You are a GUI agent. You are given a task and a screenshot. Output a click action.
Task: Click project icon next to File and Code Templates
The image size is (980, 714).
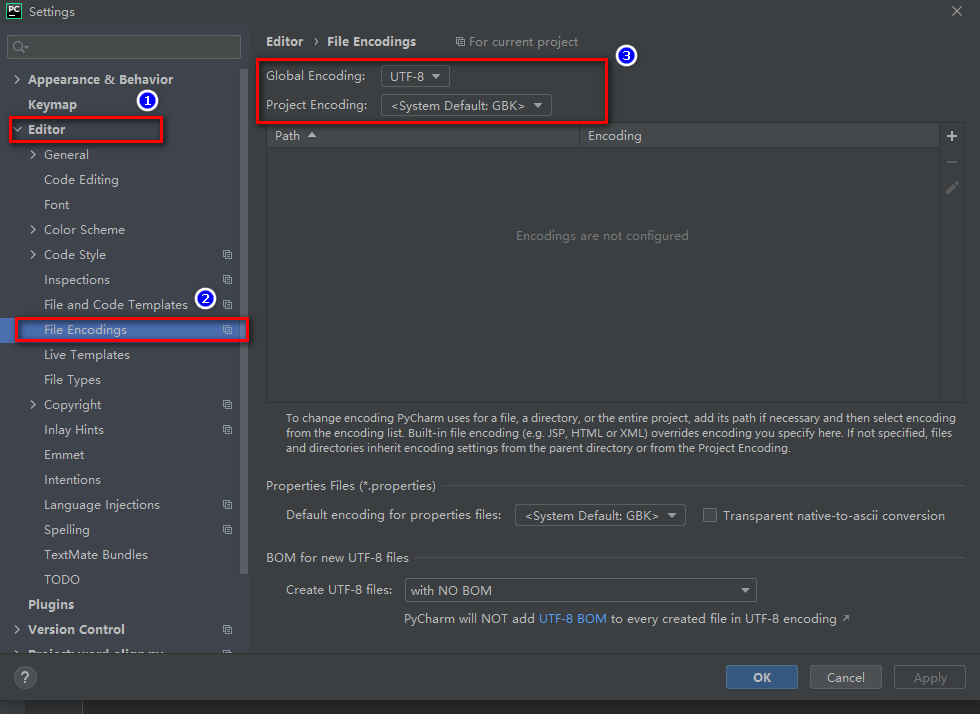(x=228, y=304)
